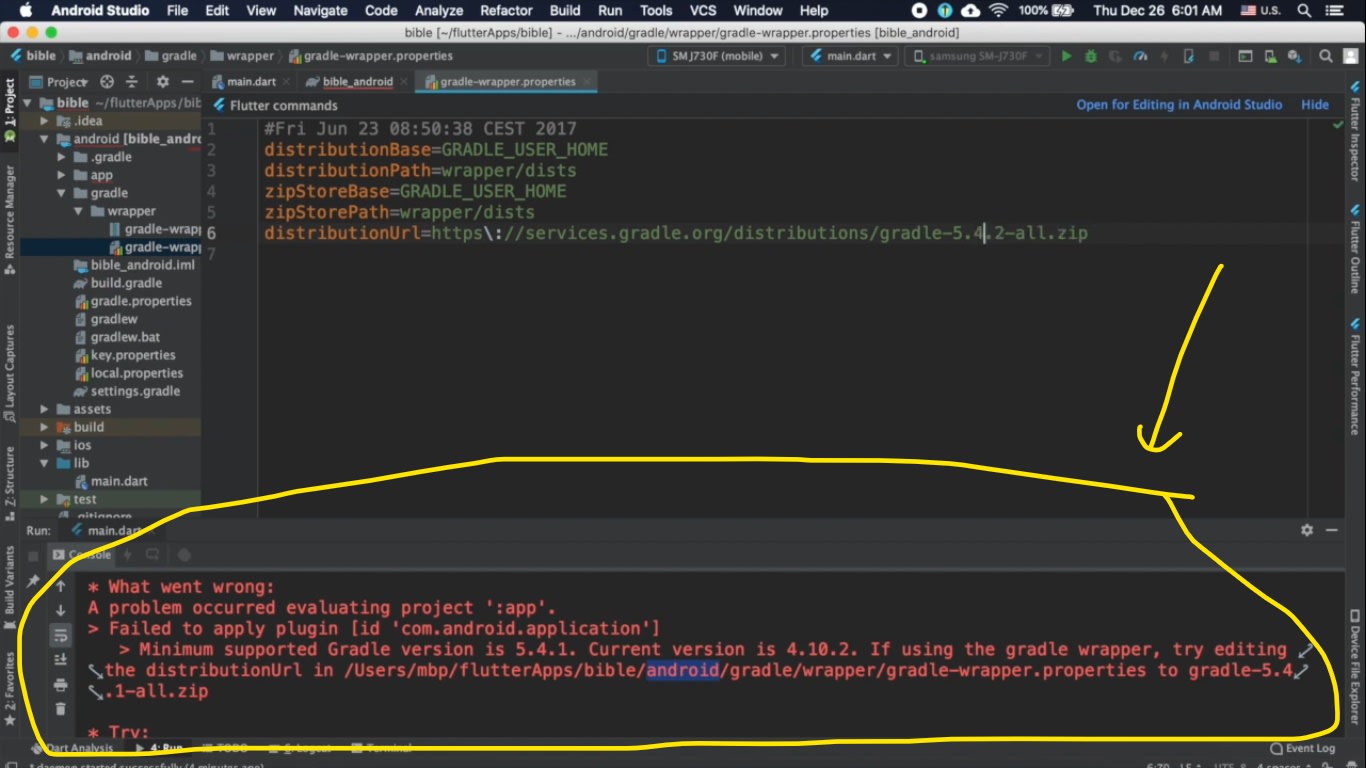Collapse the android [bible_android] folder
Viewport: 1366px width, 768px height.
(45, 139)
